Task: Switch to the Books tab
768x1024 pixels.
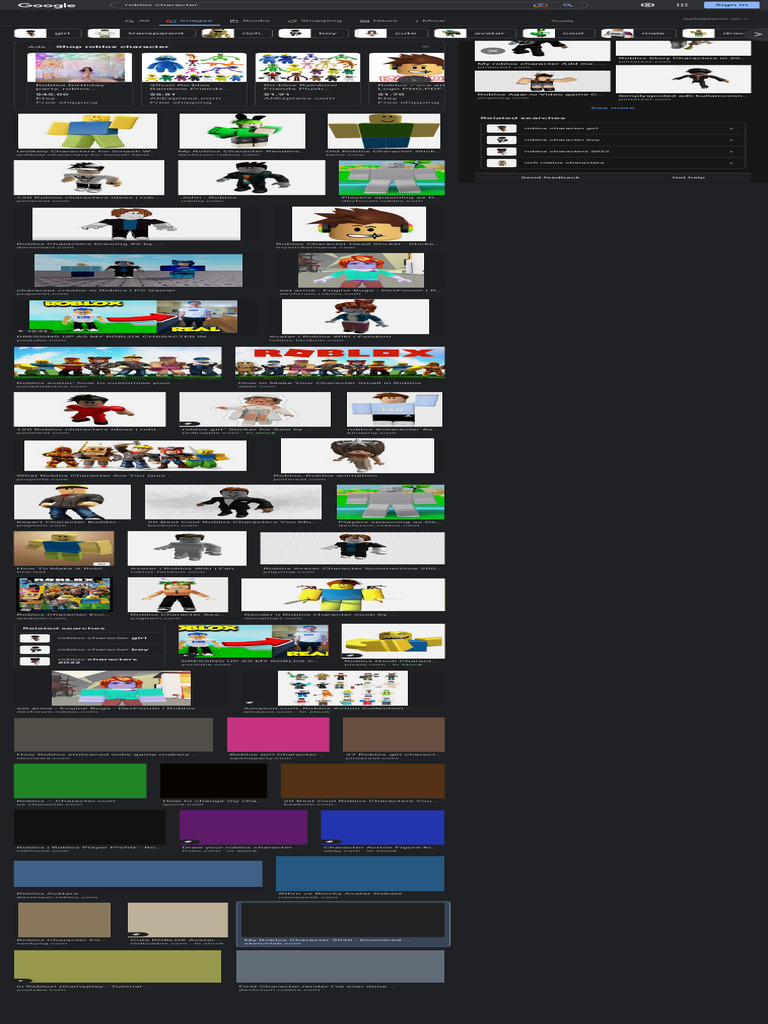Action: tap(250, 20)
